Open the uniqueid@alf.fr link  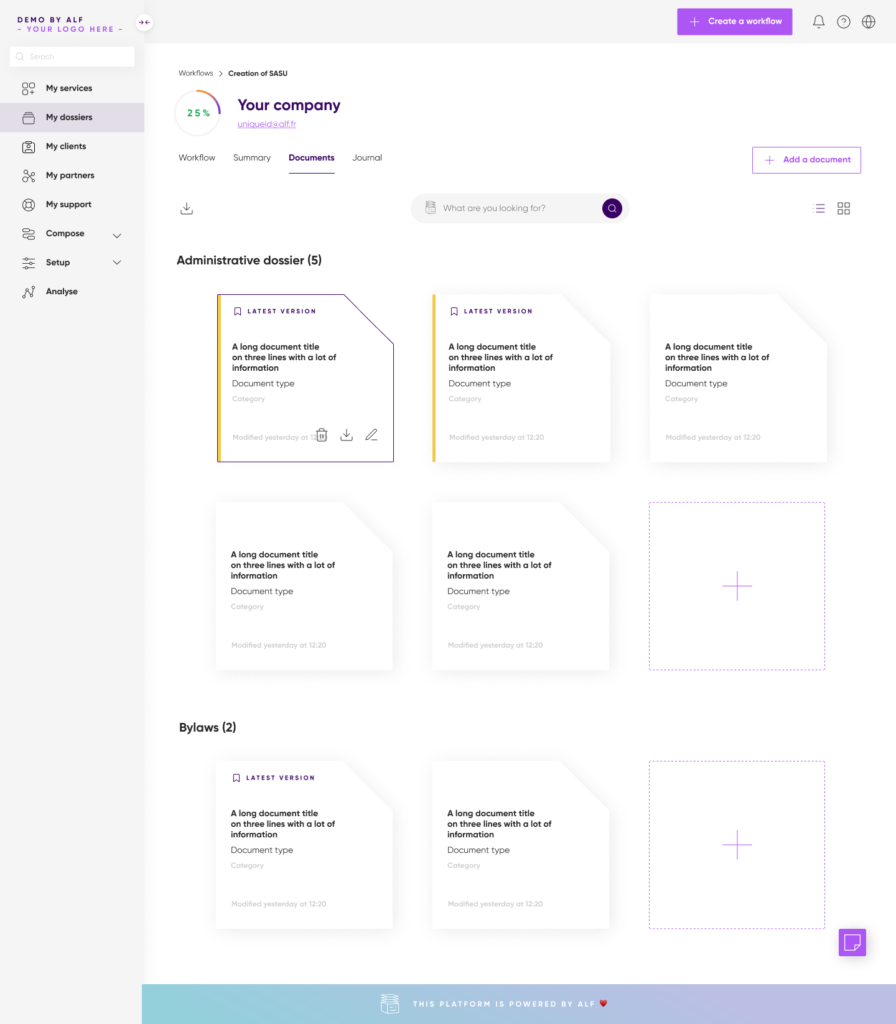point(266,124)
